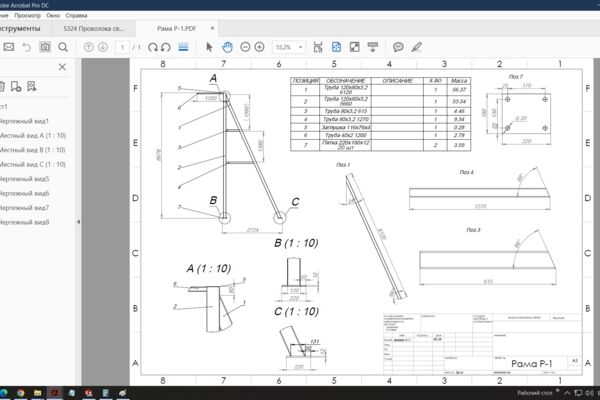This screenshot has width=600, height=400.
Task: Open bookmark Чертежный вид7
Action: 24,208
